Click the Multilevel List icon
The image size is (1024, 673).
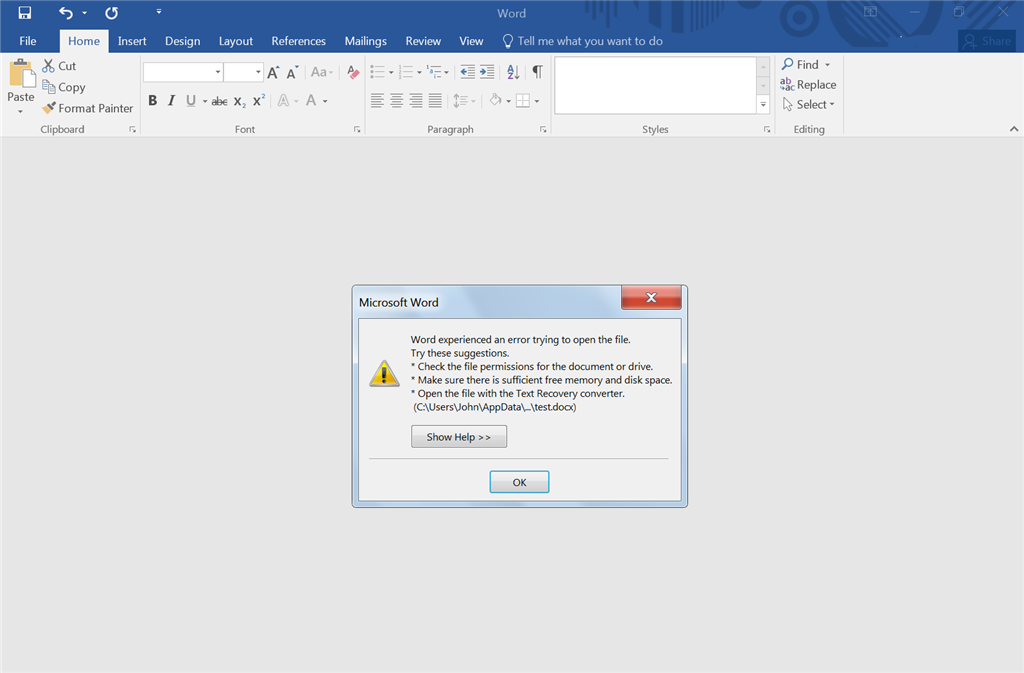tap(434, 72)
